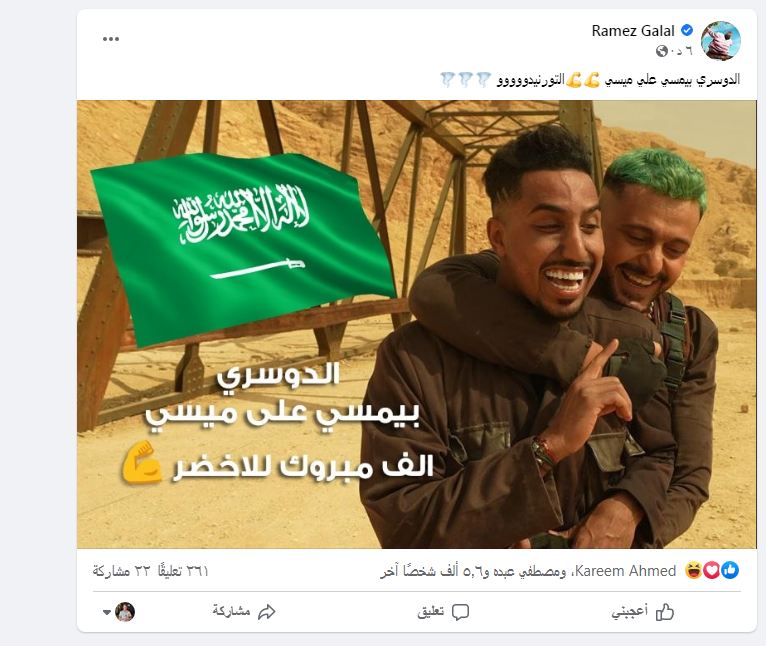This screenshot has height=646, width=766.
Task: Click the red heart Love reaction icon
Action: coord(712,570)
